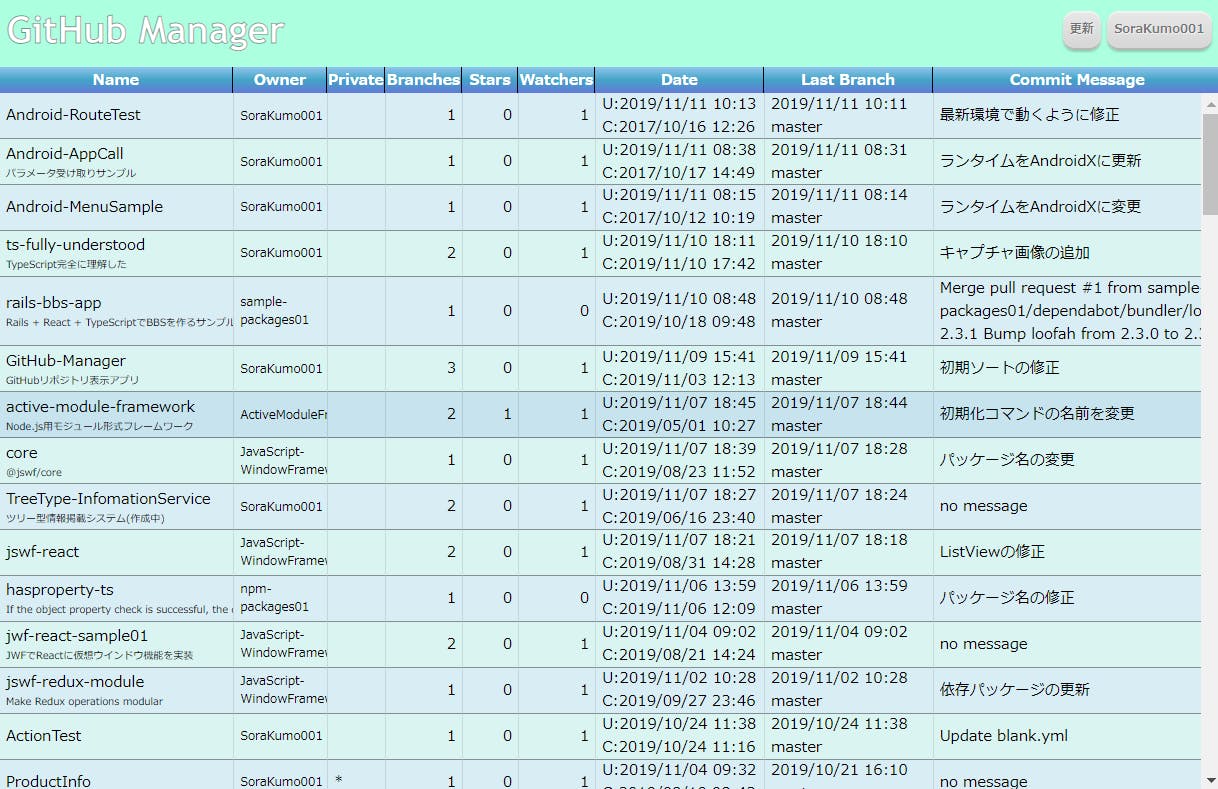Click description TypeScript完全に理解した

coord(66,265)
